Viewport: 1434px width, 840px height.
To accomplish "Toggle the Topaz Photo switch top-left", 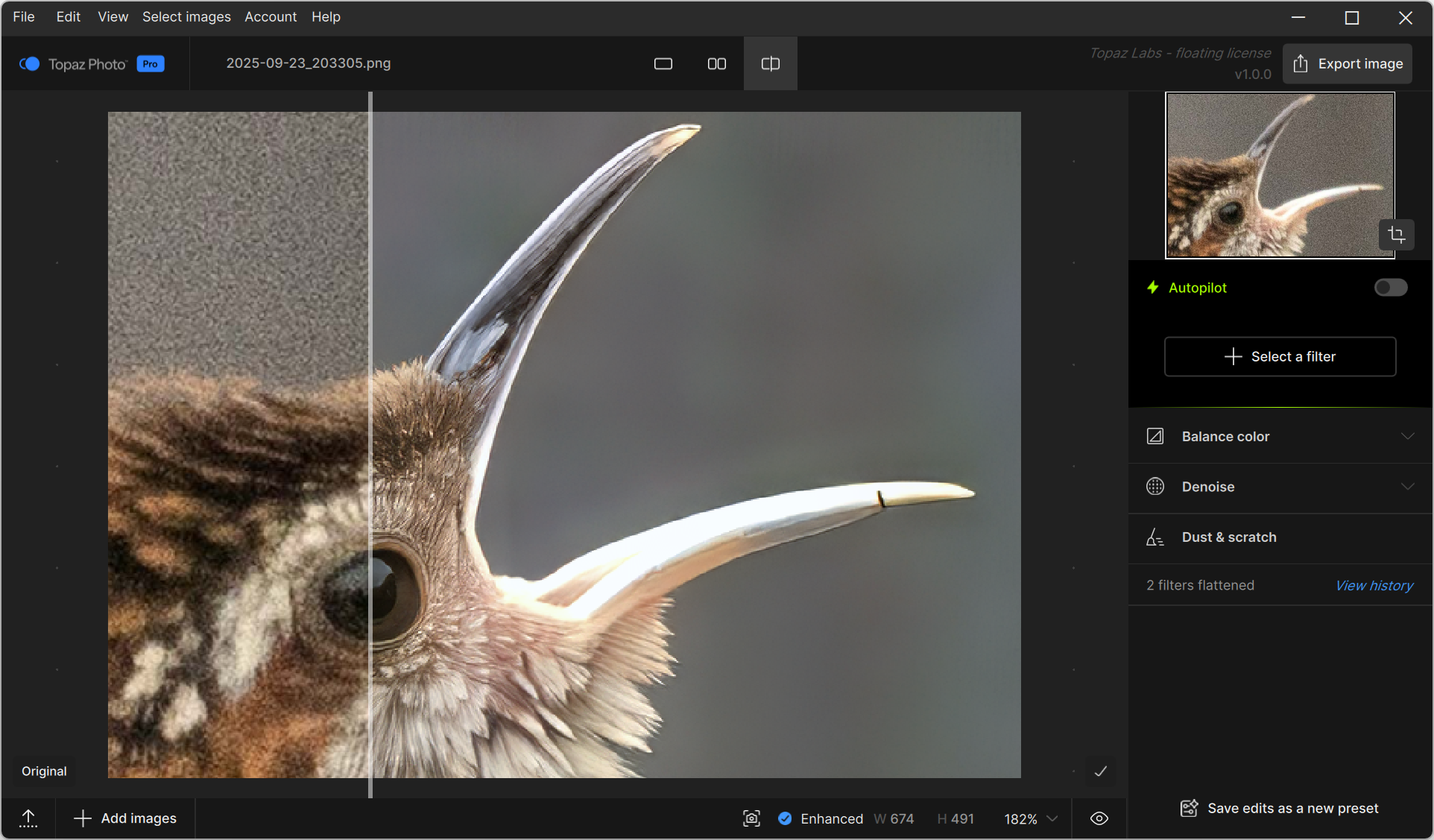I will click(29, 64).
